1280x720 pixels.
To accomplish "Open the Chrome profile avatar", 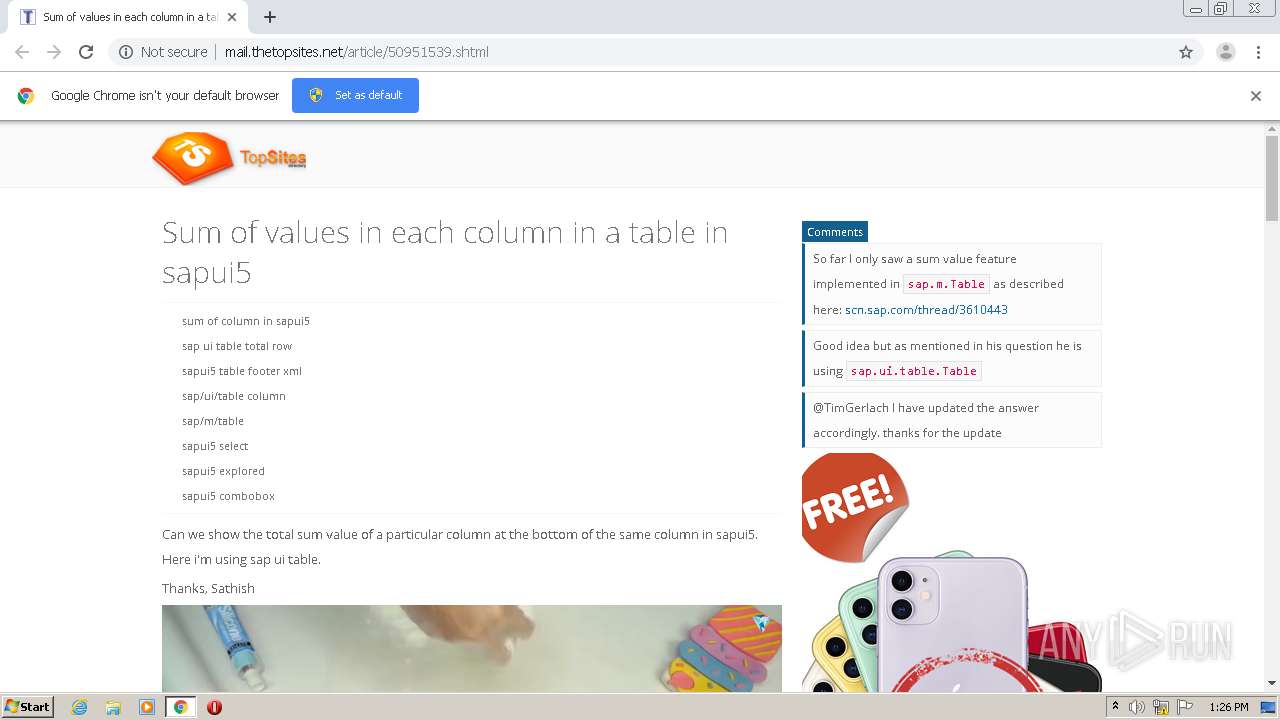I will (x=1225, y=52).
